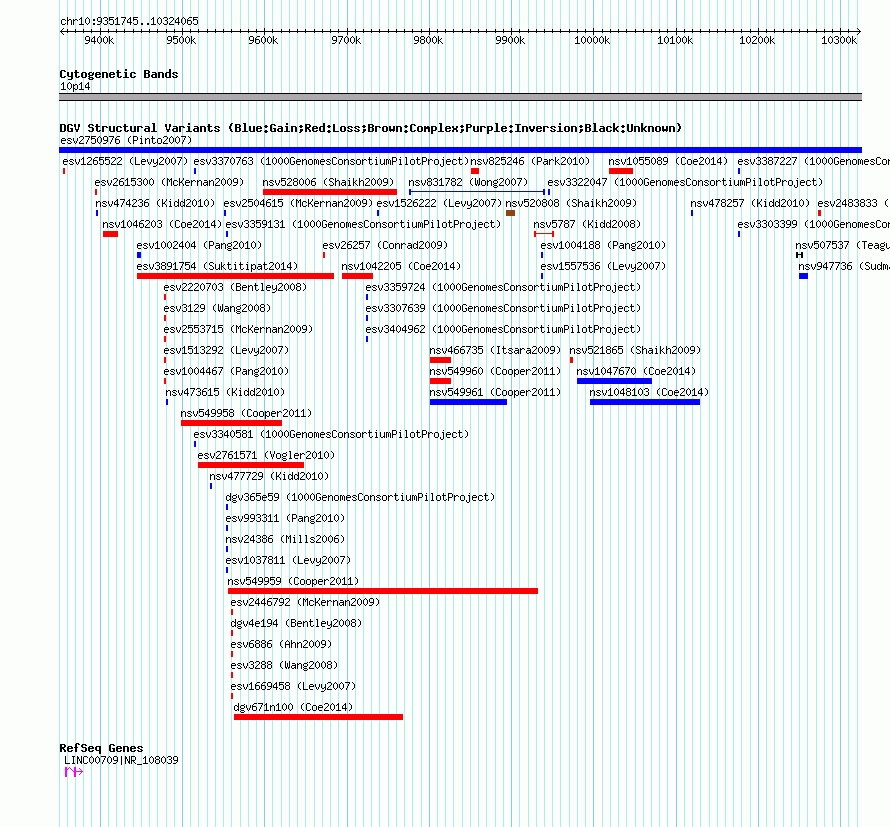Open the esv1557536 (Levy2007) variant label
Viewport: 890px width, 827px height.
tap(603, 266)
